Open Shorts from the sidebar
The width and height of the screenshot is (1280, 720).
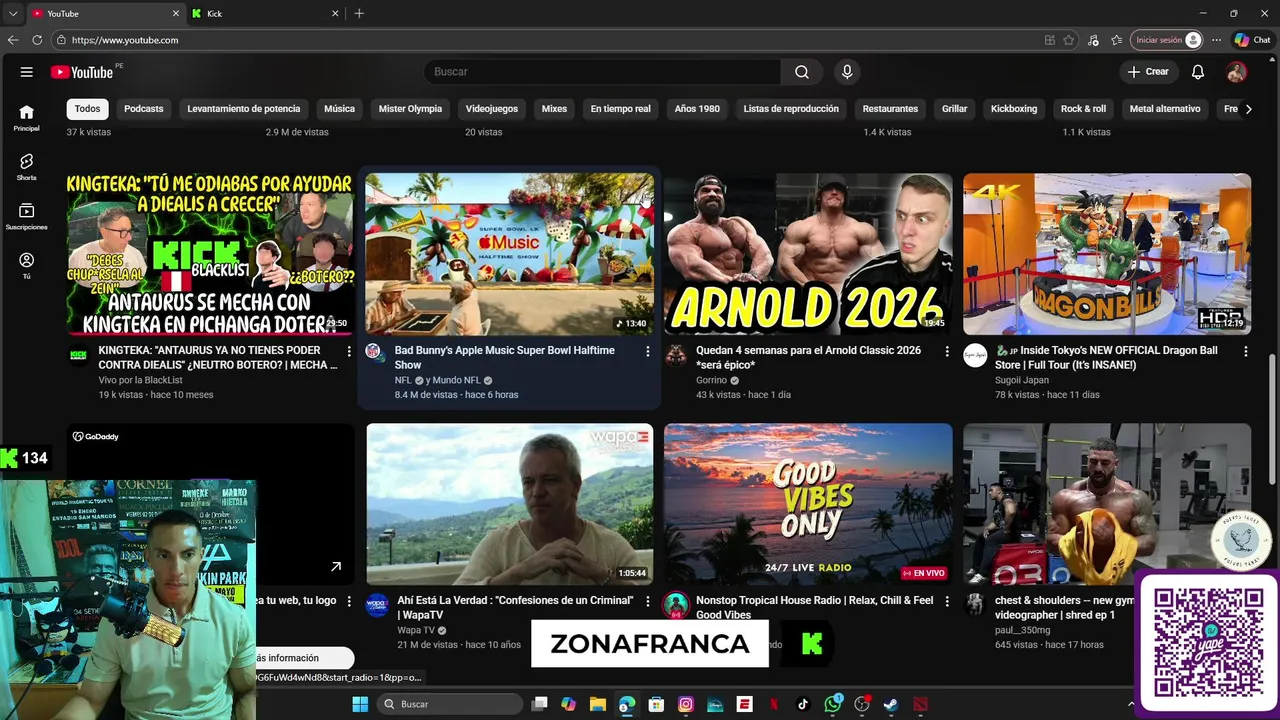click(x=27, y=167)
